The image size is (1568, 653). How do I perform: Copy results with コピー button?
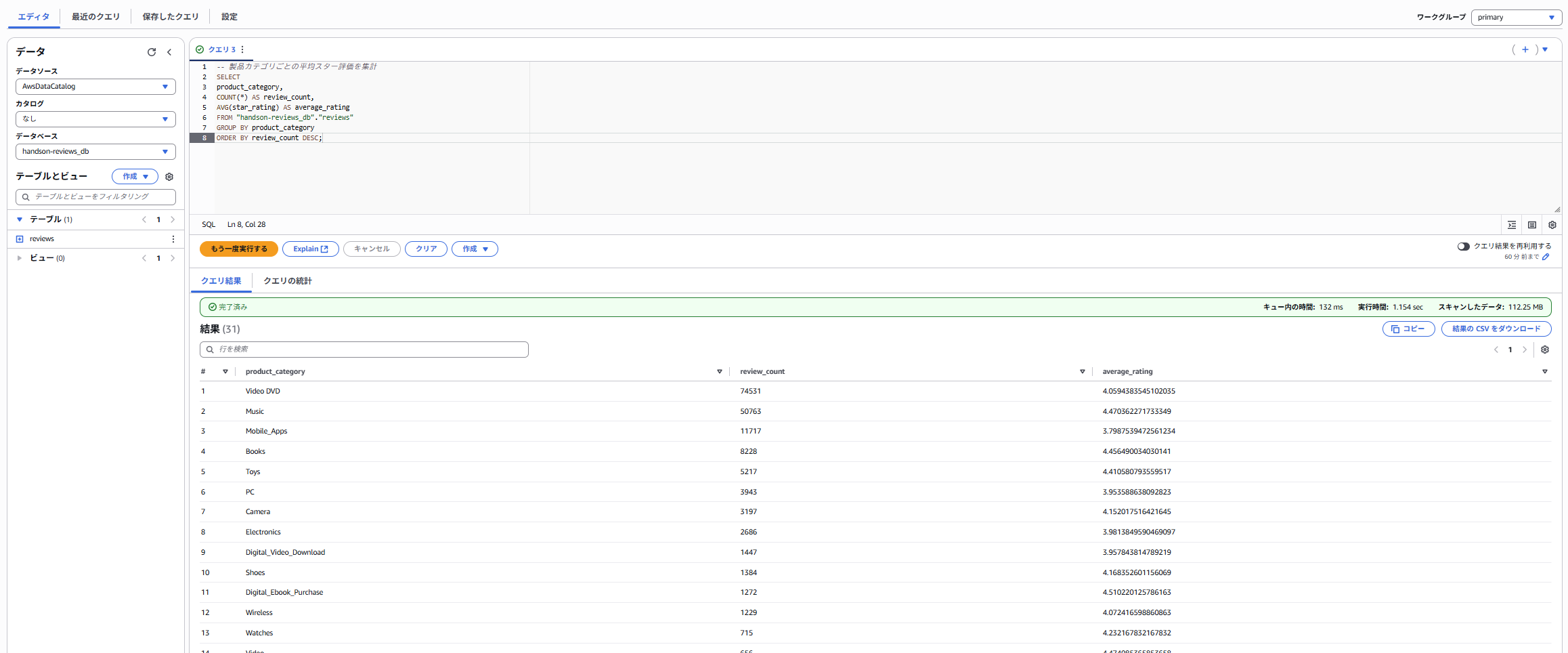pos(1408,329)
